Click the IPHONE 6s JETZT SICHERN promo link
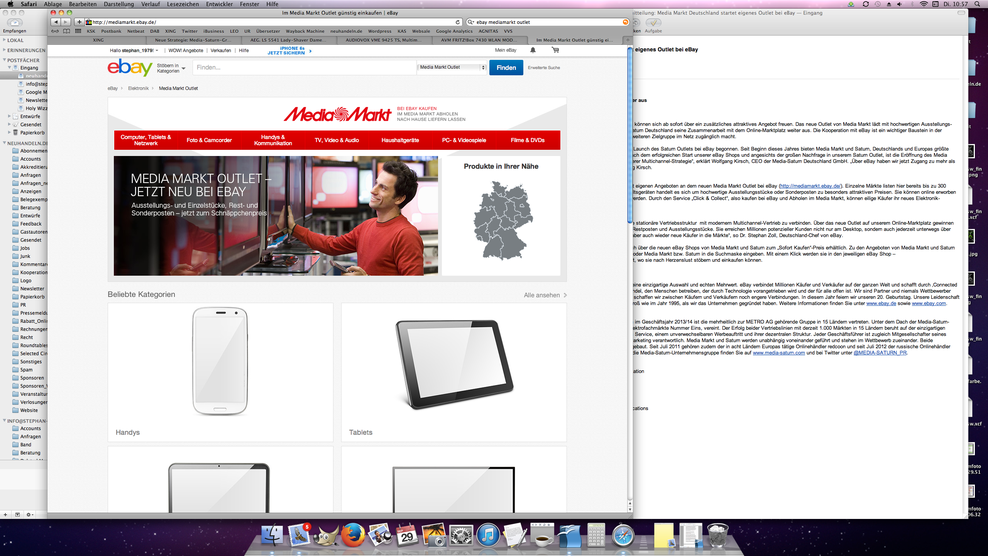Image resolution: width=988 pixels, height=556 pixels. tap(288, 50)
